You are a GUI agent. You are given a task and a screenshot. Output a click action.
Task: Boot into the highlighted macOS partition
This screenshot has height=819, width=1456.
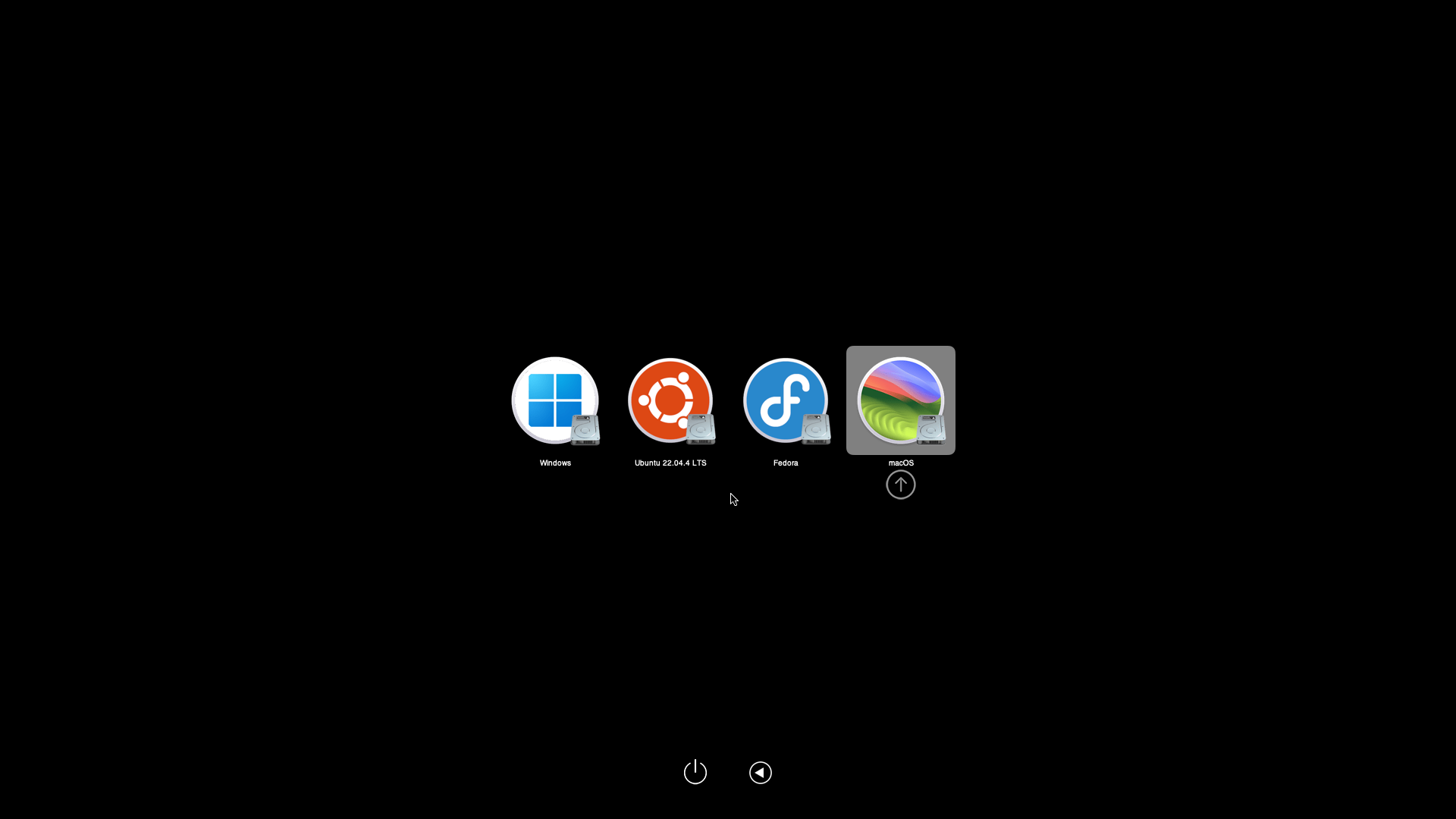tap(901, 484)
